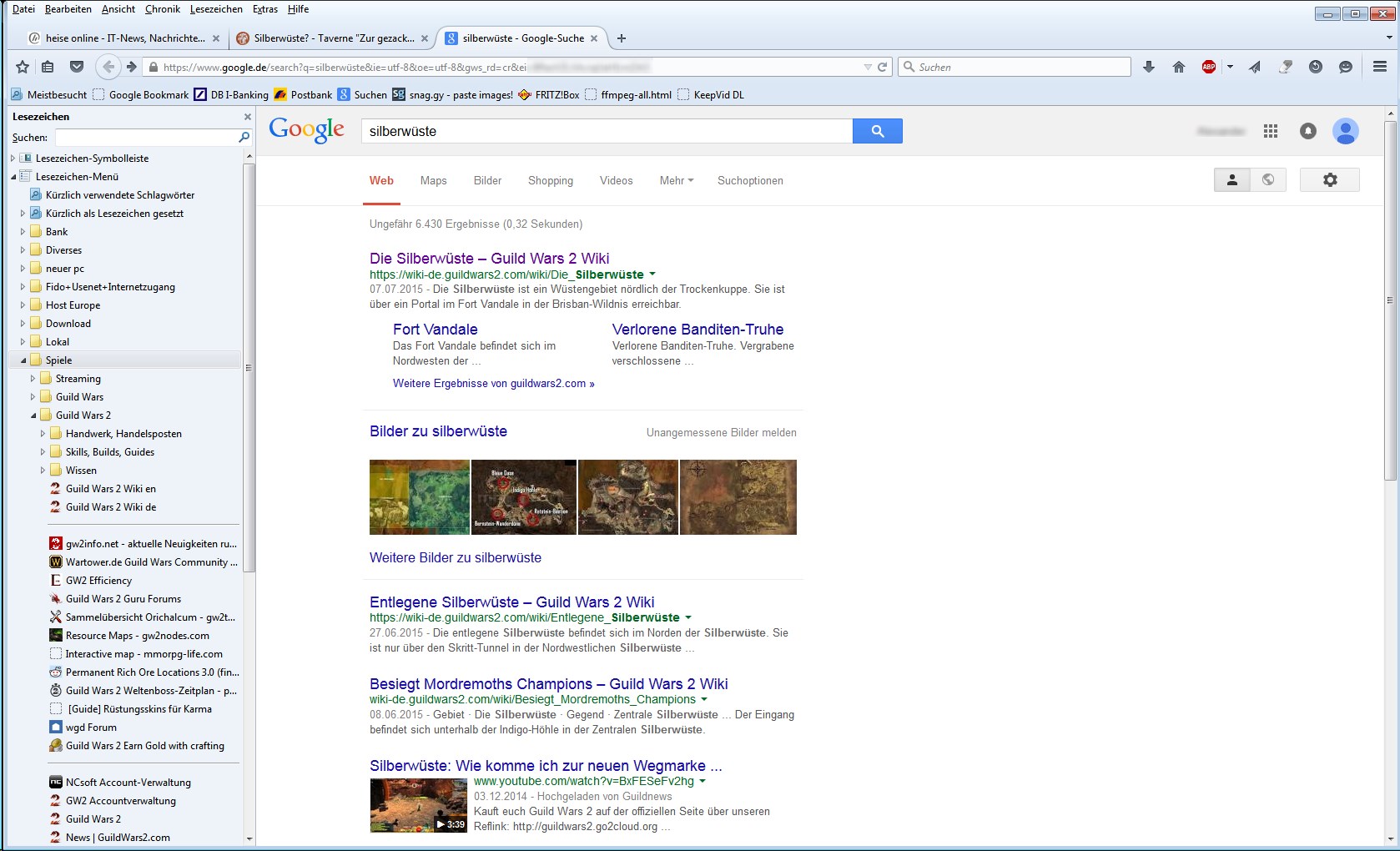Image resolution: width=1400 pixels, height=851 pixels.
Task: Click the Google search input field
Action: pos(606,131)
